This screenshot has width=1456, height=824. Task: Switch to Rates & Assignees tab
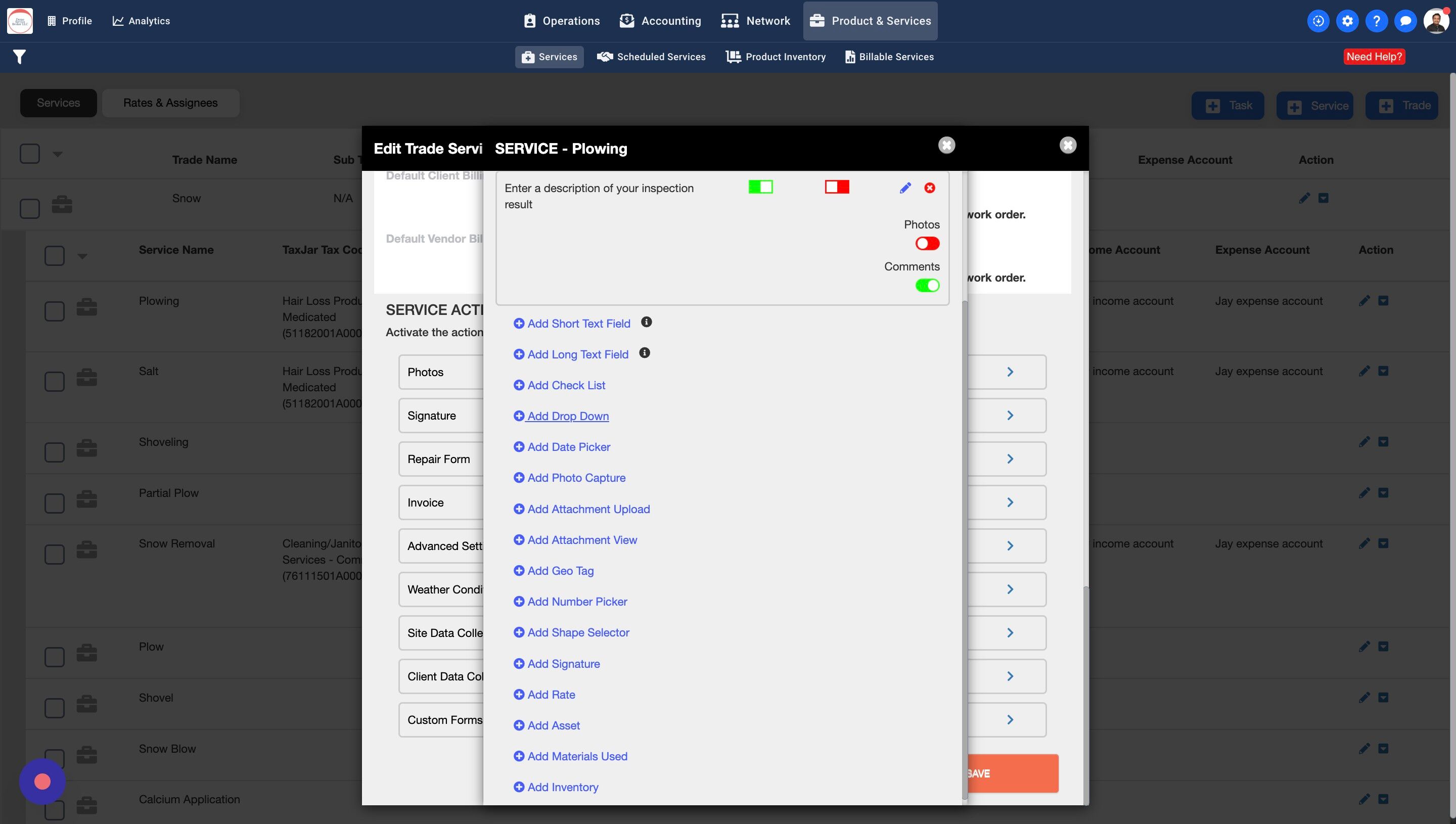170,103
